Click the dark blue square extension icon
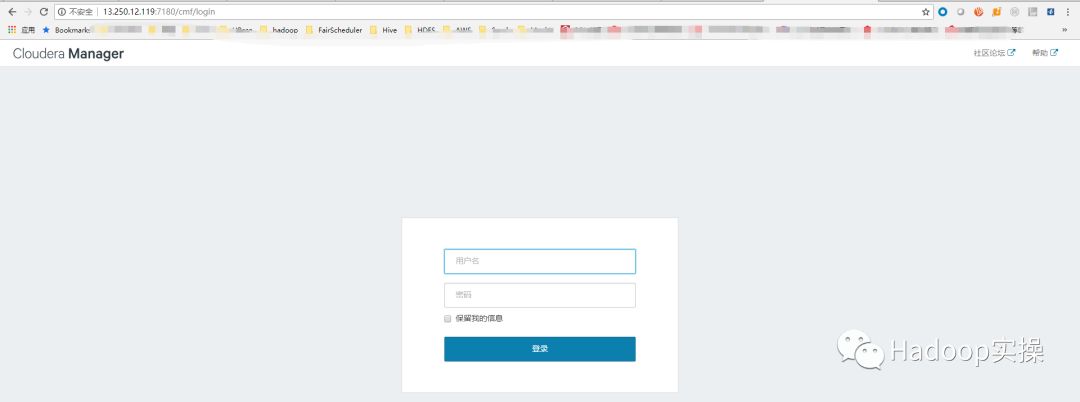Viewport: 1080px width, 402px height. 1050,12
